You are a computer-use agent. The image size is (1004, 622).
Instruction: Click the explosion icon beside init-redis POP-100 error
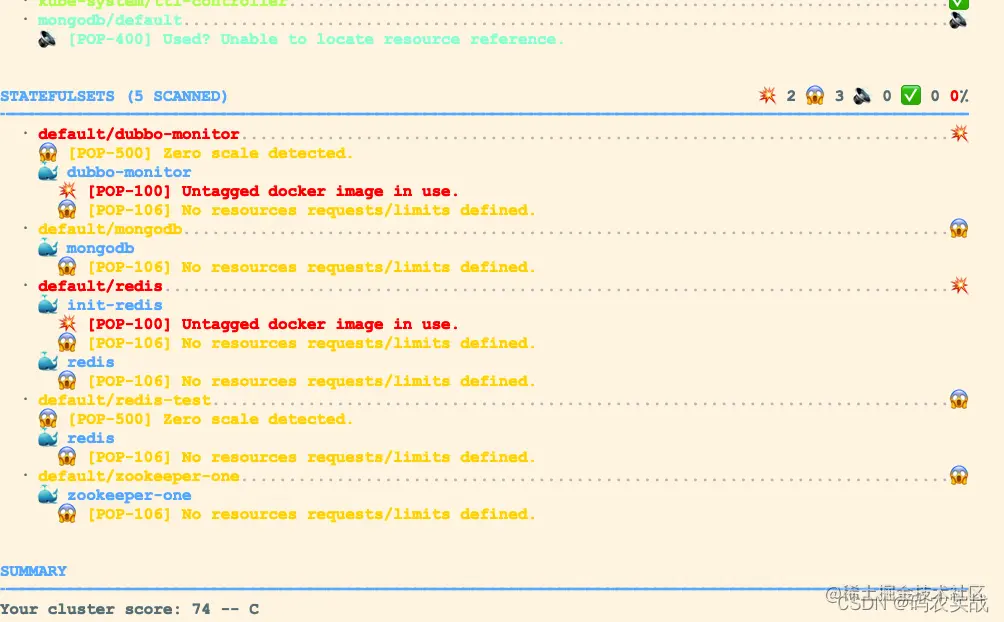point(67,324)
